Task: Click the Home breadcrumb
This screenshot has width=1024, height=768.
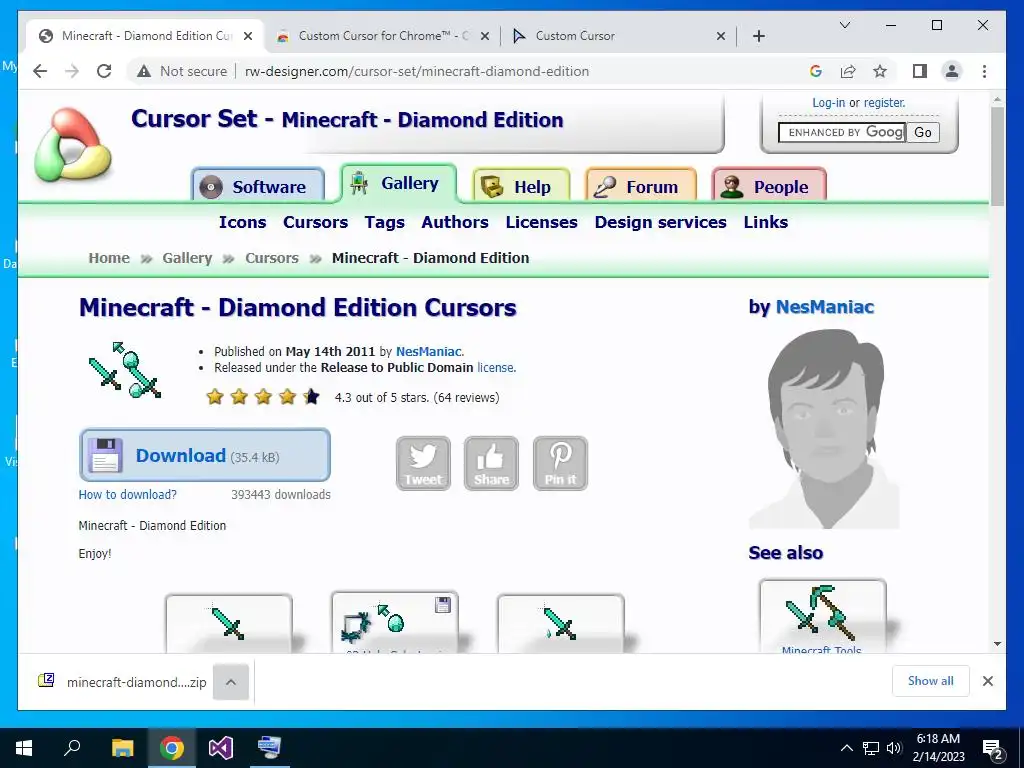Action: pyautogui.click(x=109, y=258)
